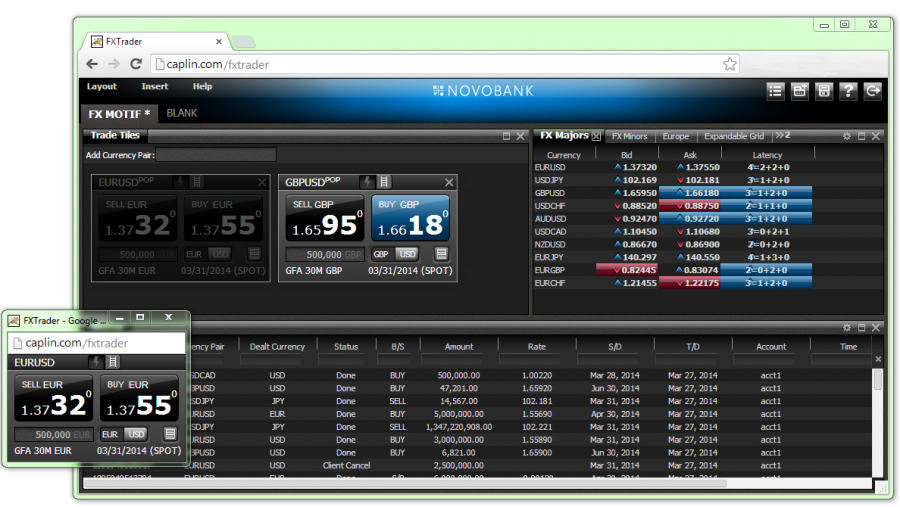
Task: Click BUY GBP 1.6618 price button
Action: coord(410,218)
